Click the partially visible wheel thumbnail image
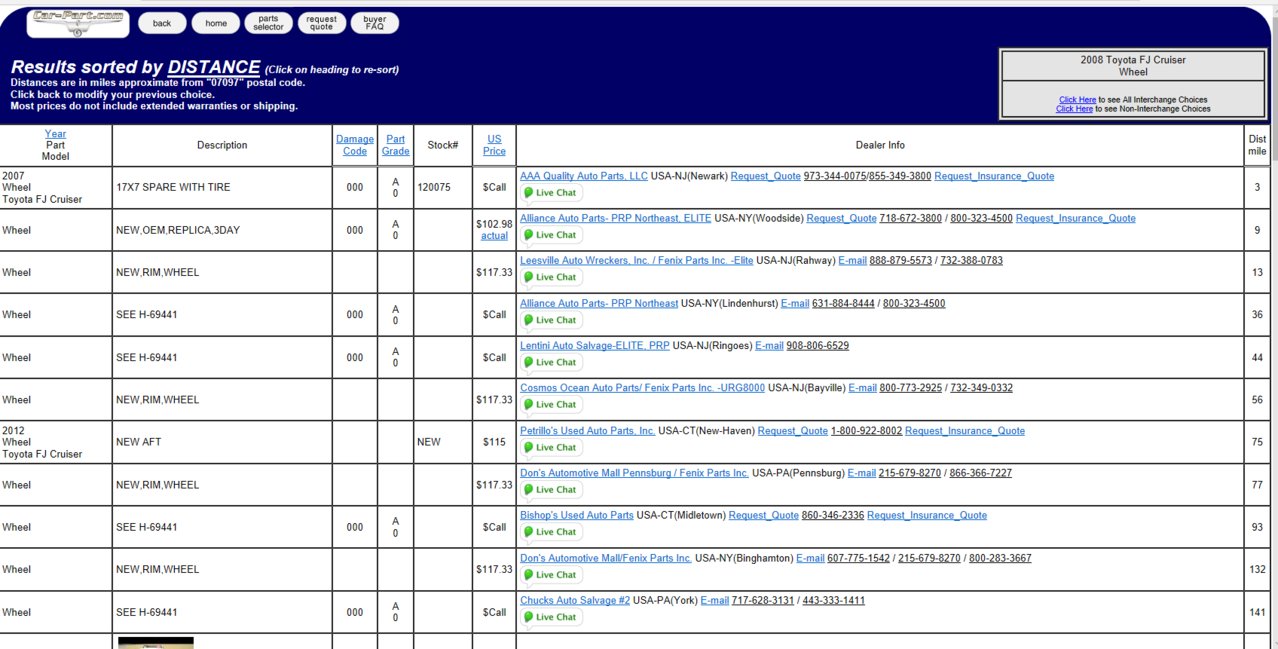 click(x=156, y=642)
